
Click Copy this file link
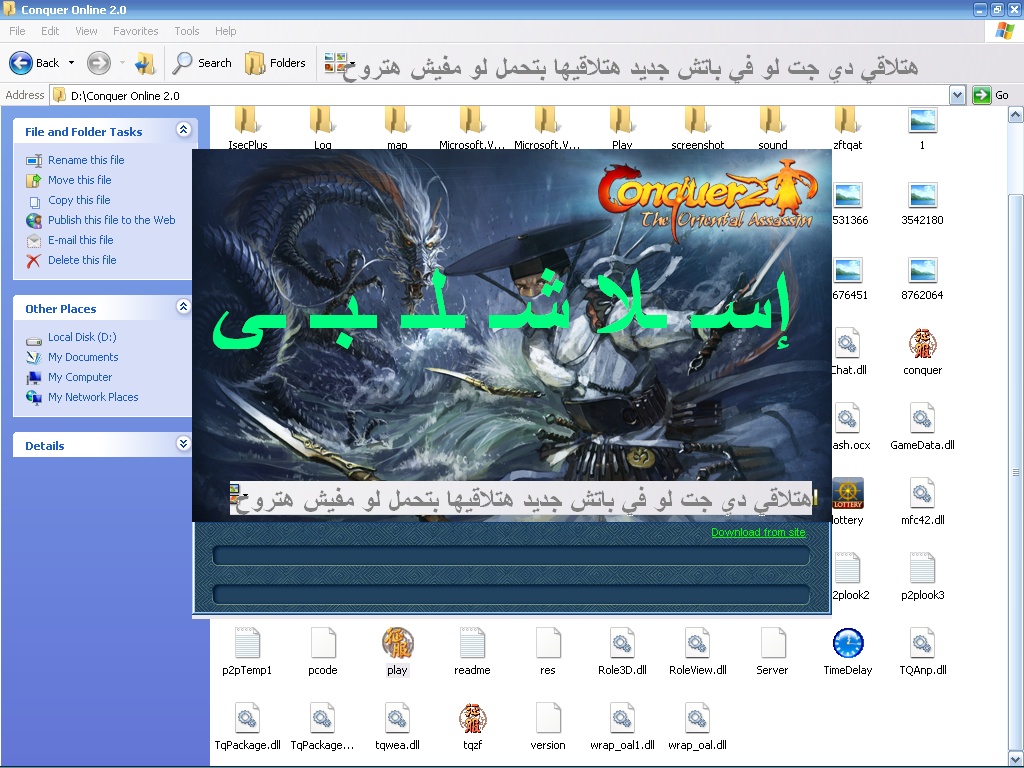79,200
